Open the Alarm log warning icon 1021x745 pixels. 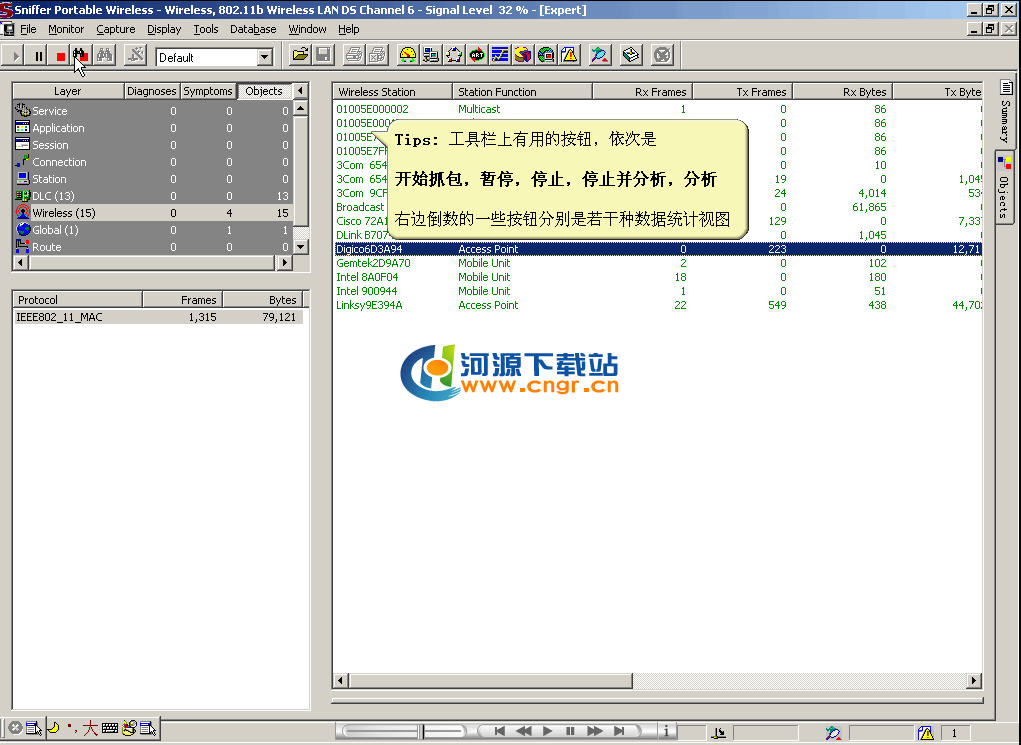[569, 56]
